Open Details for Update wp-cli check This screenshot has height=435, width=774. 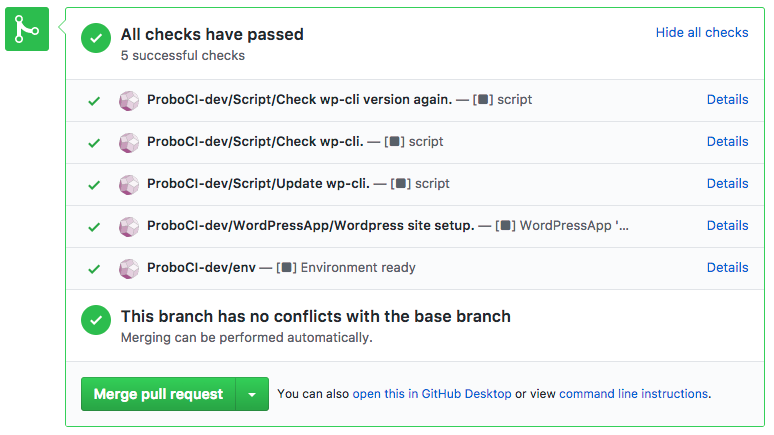click(727, 184)
